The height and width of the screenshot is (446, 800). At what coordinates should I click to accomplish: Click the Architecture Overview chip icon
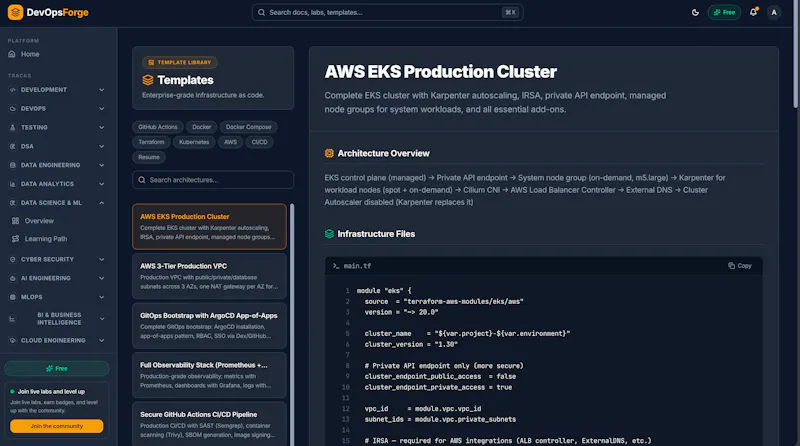(329, 154)
